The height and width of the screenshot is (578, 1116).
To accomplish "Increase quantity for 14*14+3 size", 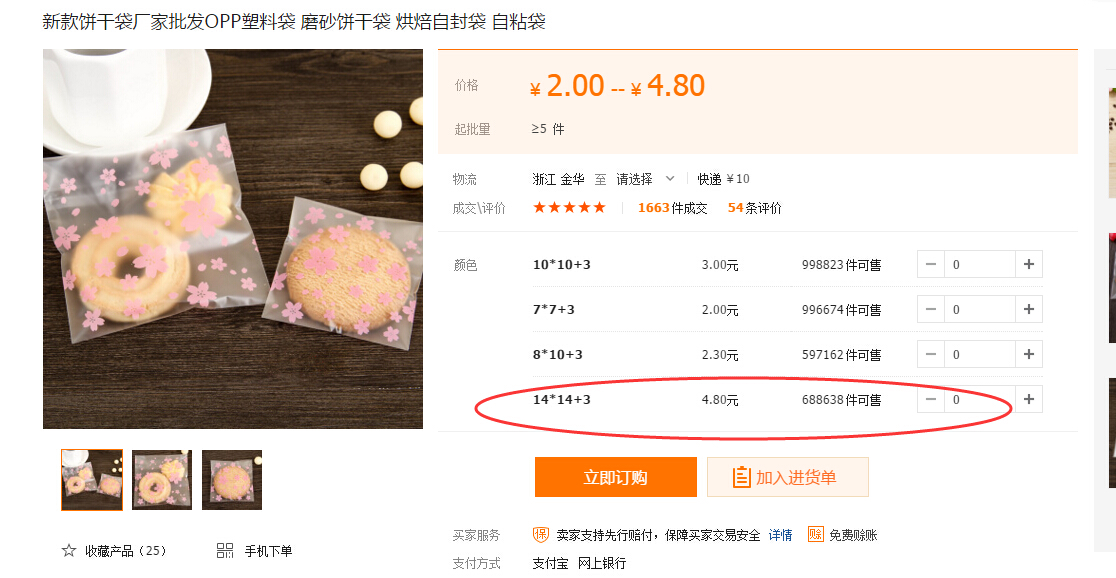I will [x=1029, y=400].
